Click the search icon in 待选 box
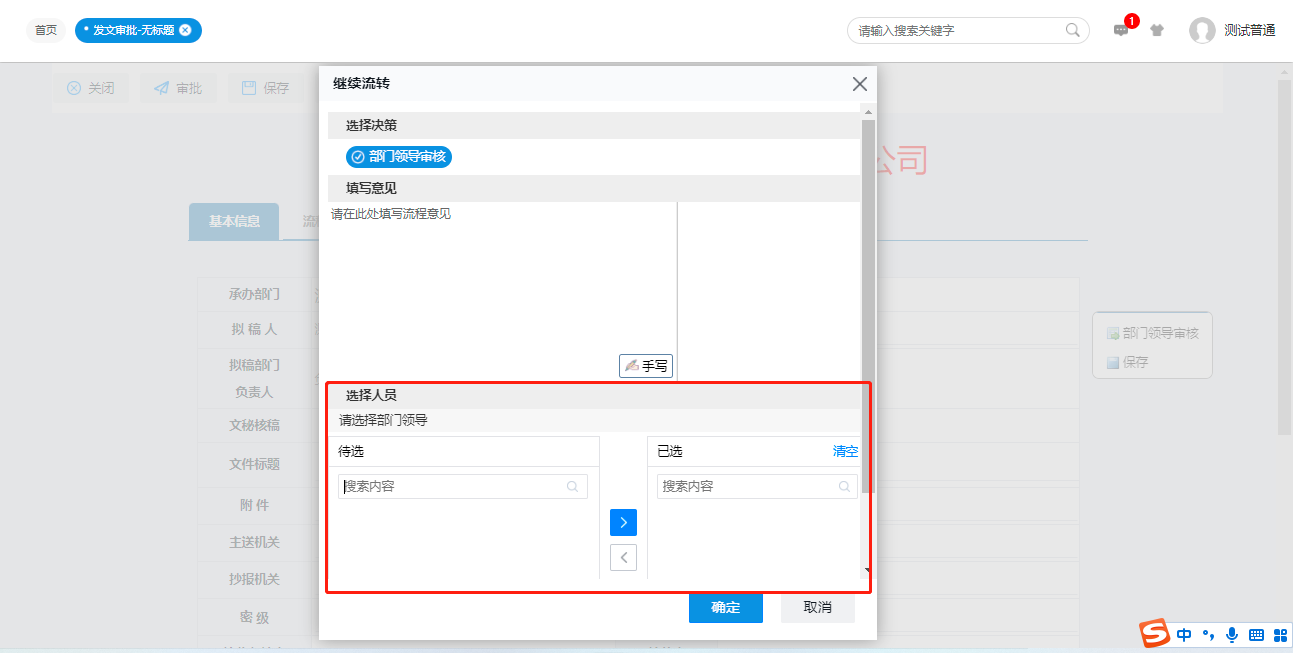Viewport: 1293px width, 653px height. [573, 486]
